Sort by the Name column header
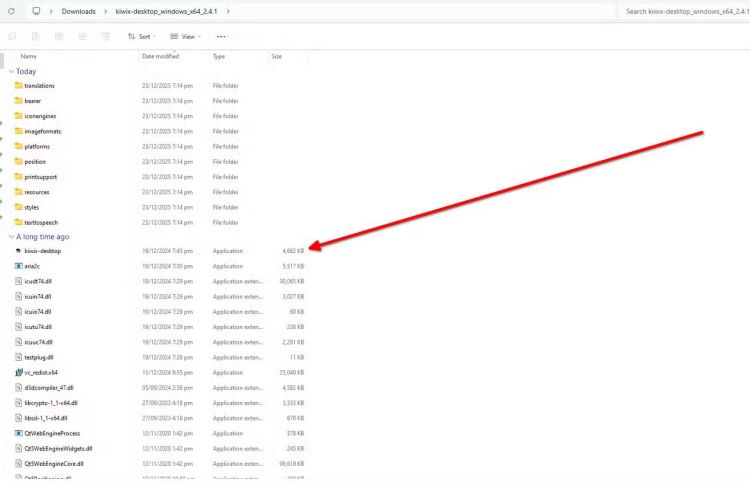Viewport: 750px width, 482px height. [x=29, y=56]
